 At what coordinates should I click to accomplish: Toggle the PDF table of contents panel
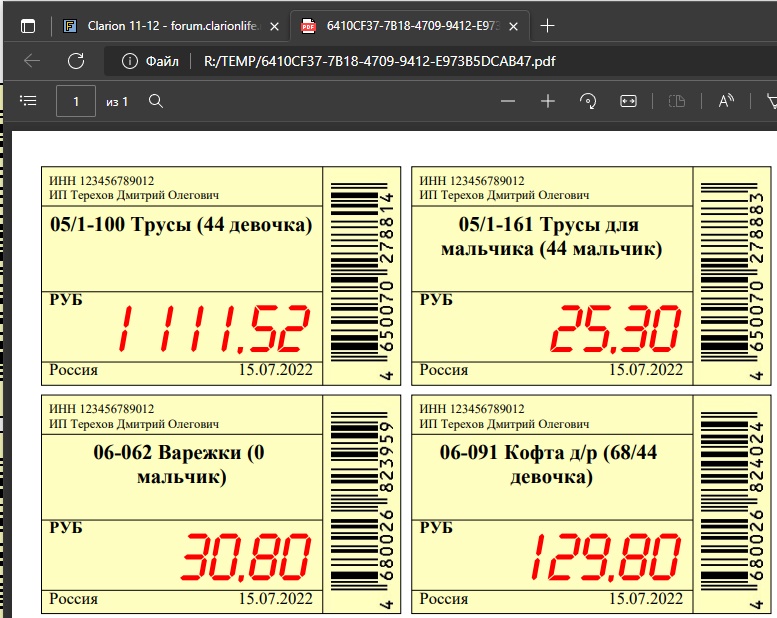pos(28,101)
